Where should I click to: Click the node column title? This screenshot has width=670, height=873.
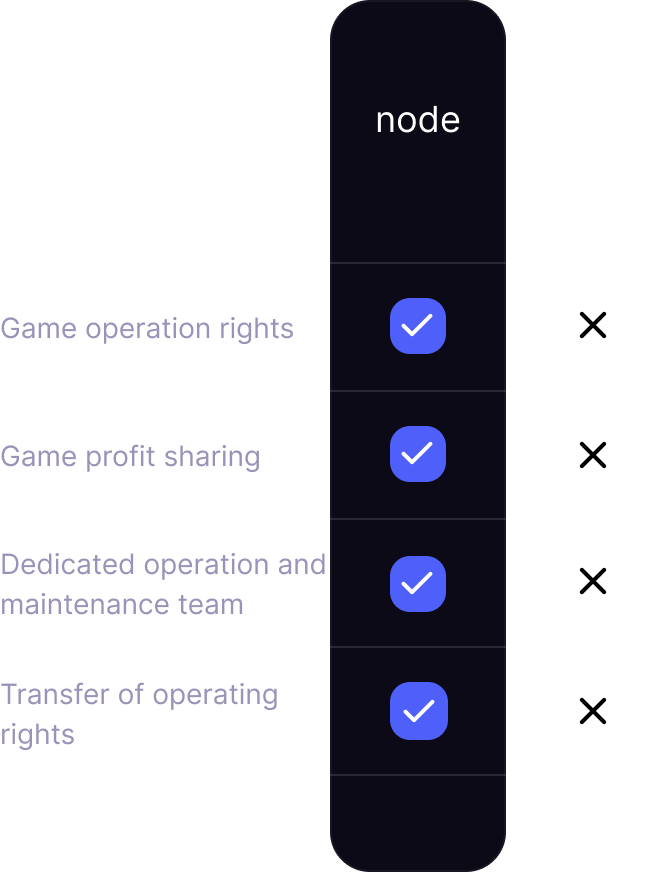coord(418,120)
